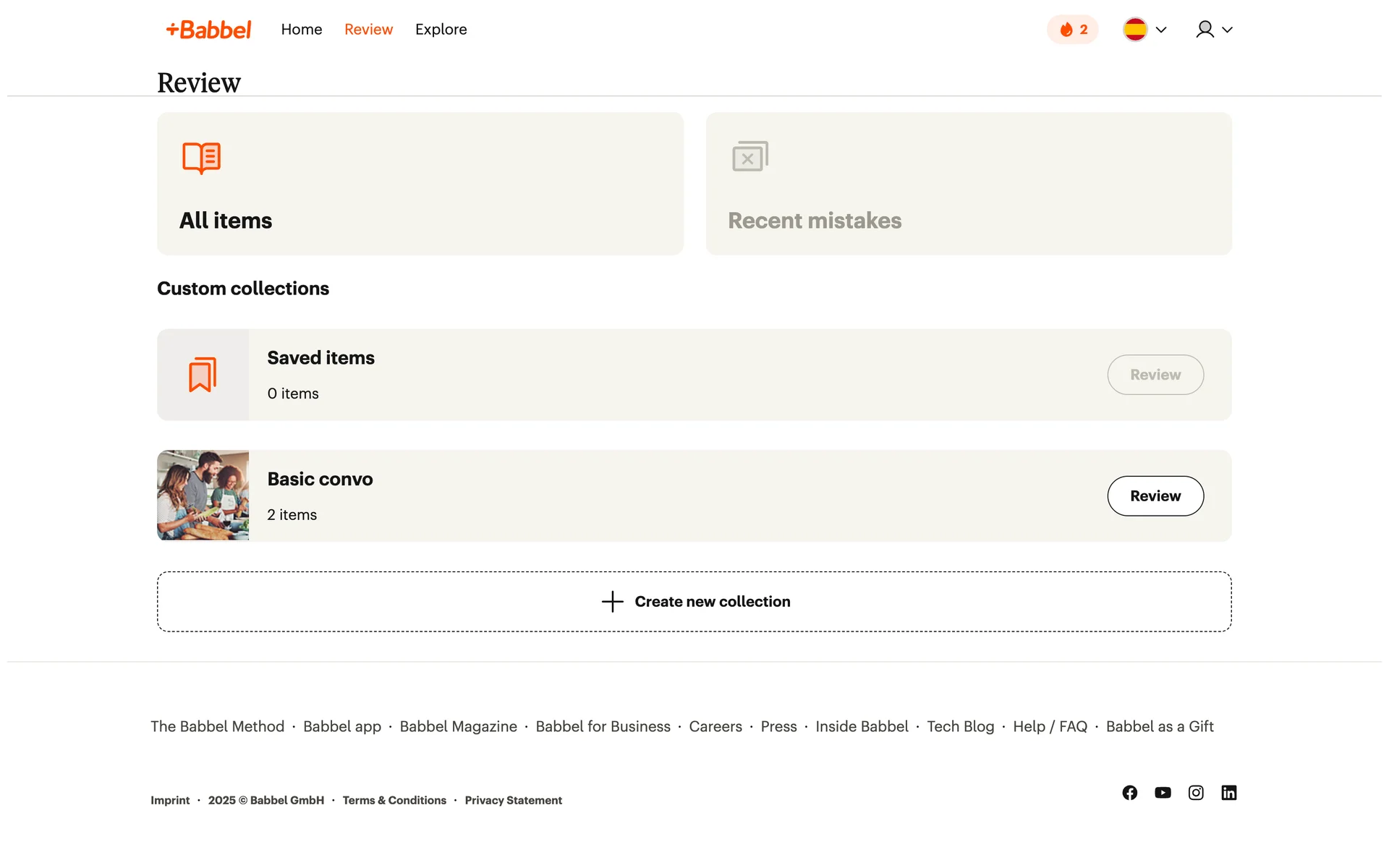Go to the Home tab

(x=302, y=30)
